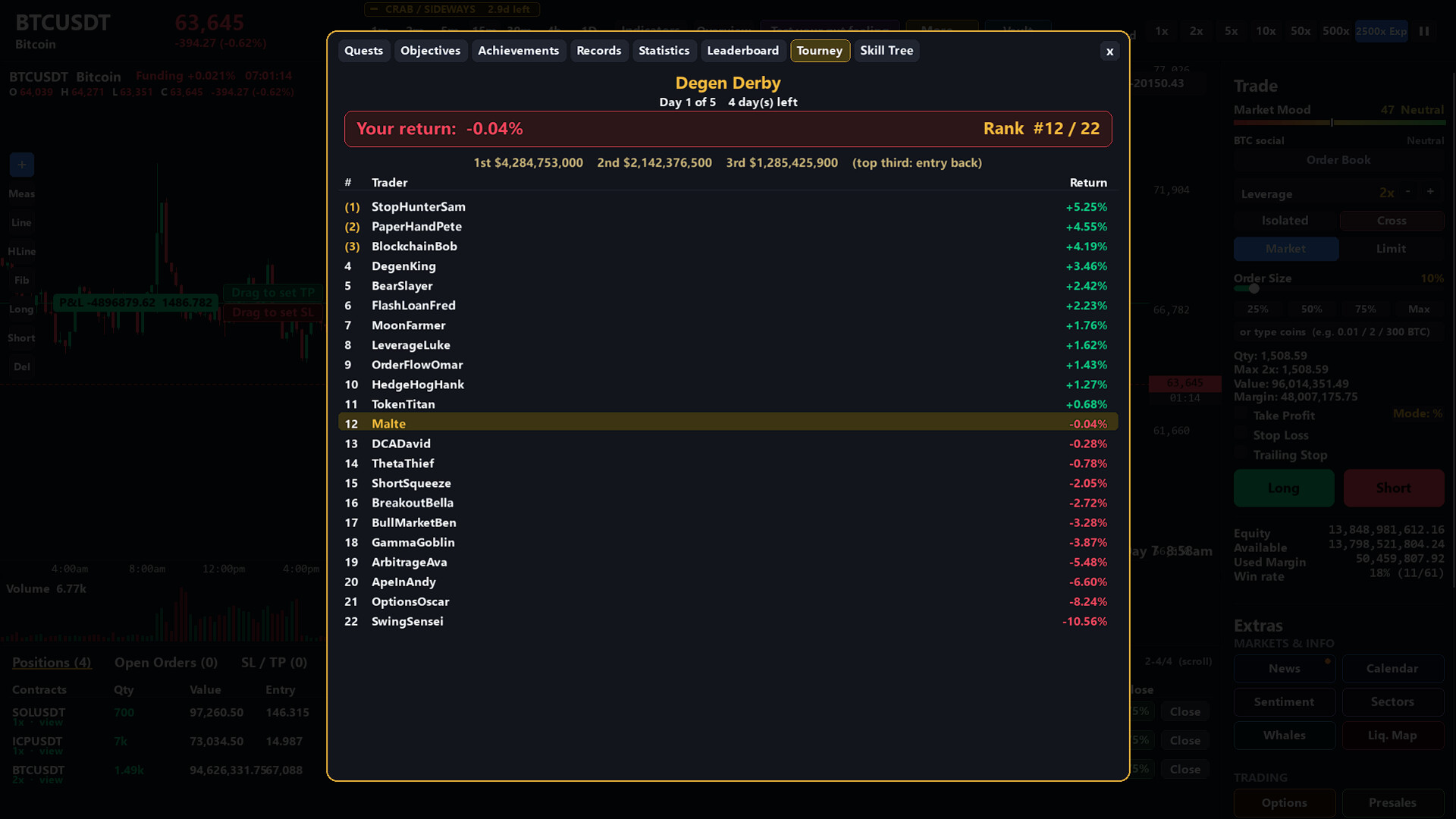Click the crosshair plus drawing tool
Viewport: 1456px width, 819px height.
coord(22,165)
